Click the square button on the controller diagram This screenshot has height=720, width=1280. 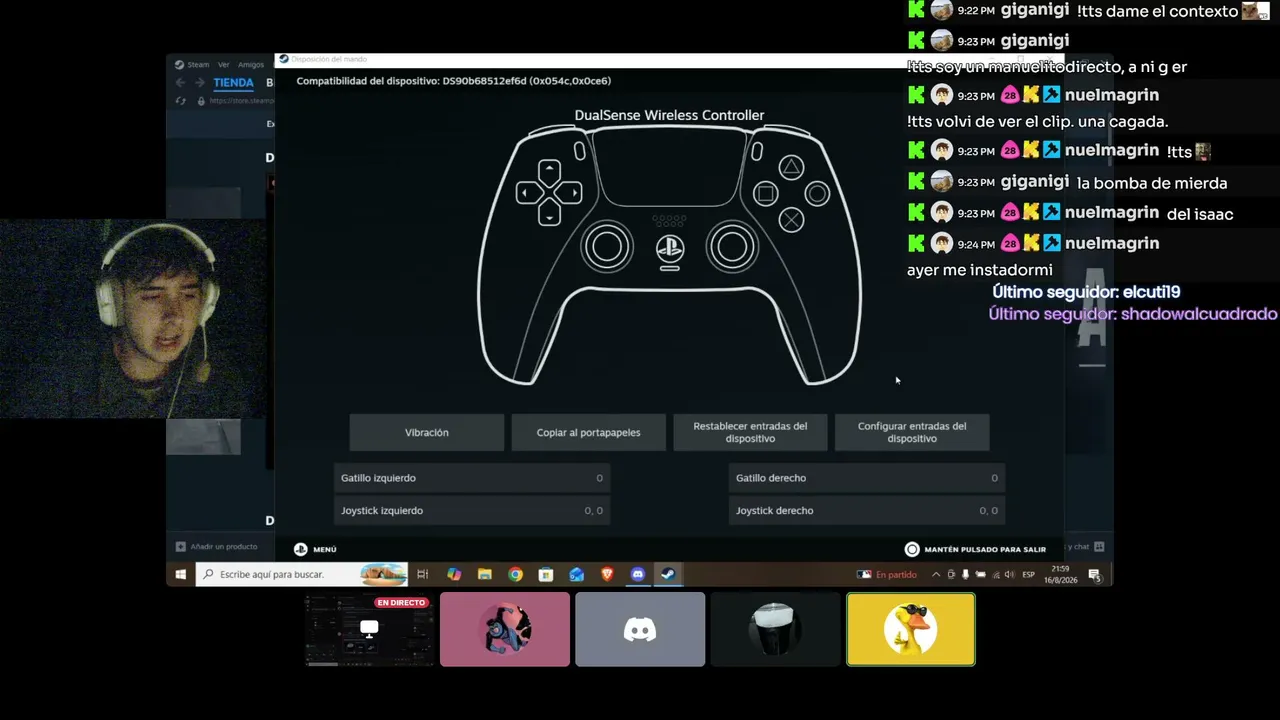[x=765, y=194]
